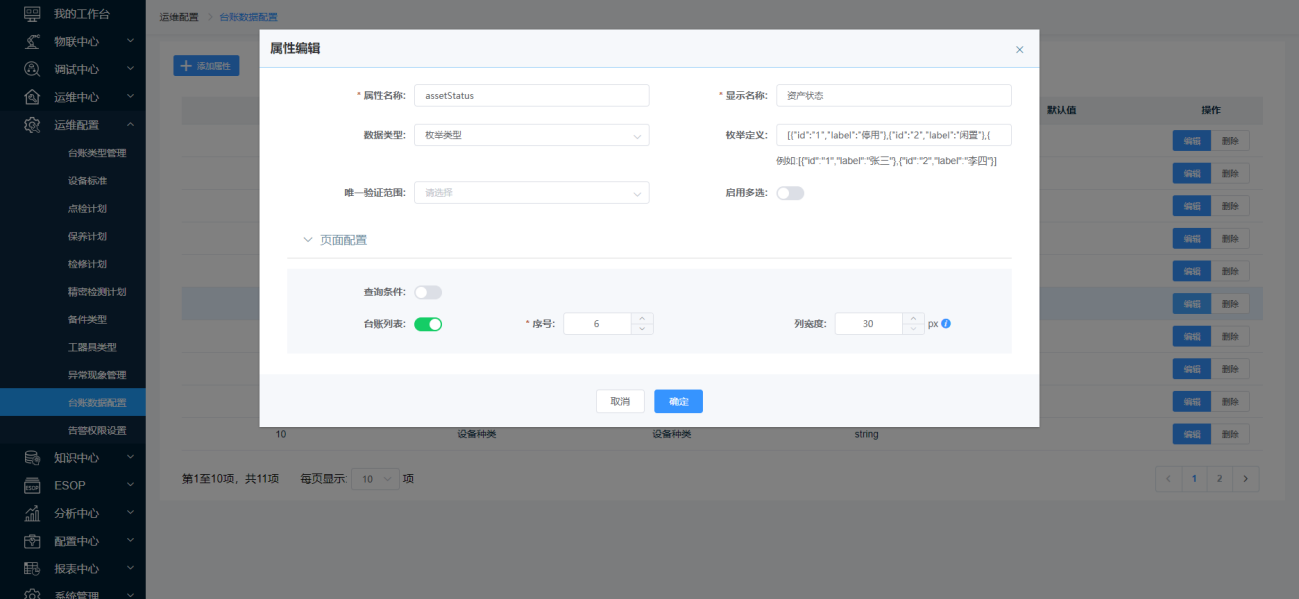The width and height of the screenshot is (1299, 599).
Task: Click the 物联中心 sidebar icon
Action: point(32,42)
